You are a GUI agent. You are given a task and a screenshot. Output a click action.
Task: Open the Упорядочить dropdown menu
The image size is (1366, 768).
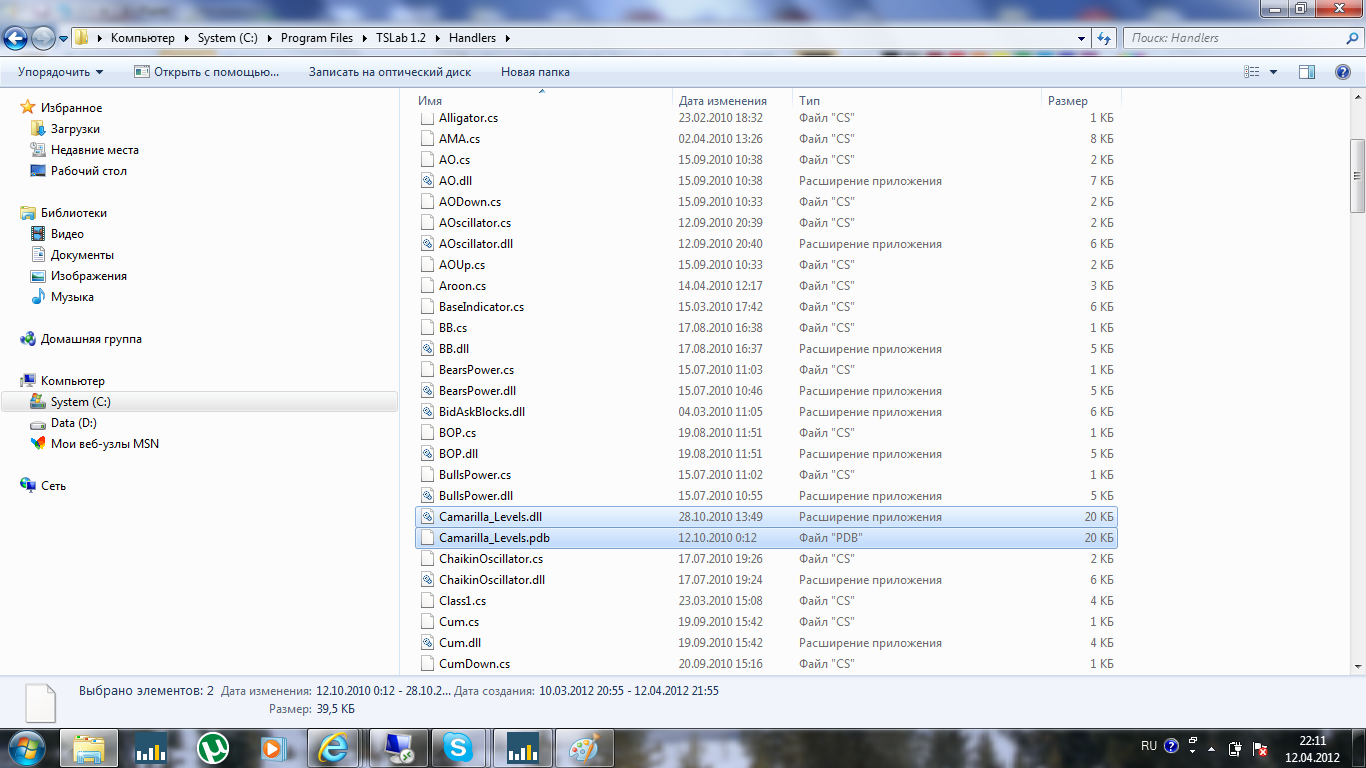61,72
